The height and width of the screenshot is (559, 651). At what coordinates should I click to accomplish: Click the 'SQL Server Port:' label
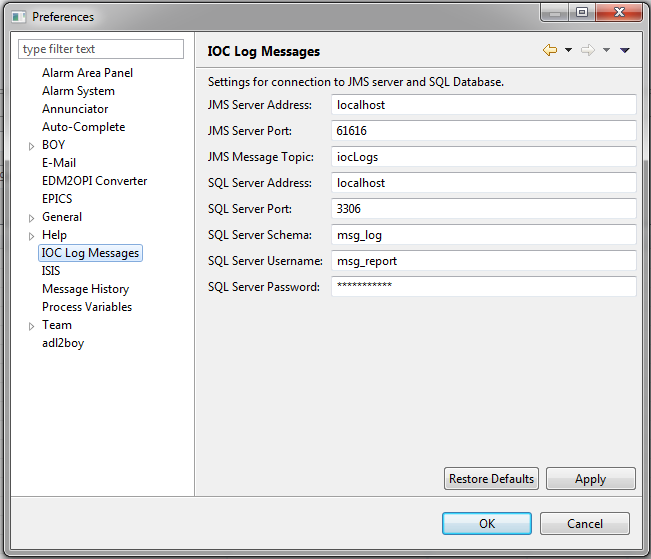click(250, 208)
